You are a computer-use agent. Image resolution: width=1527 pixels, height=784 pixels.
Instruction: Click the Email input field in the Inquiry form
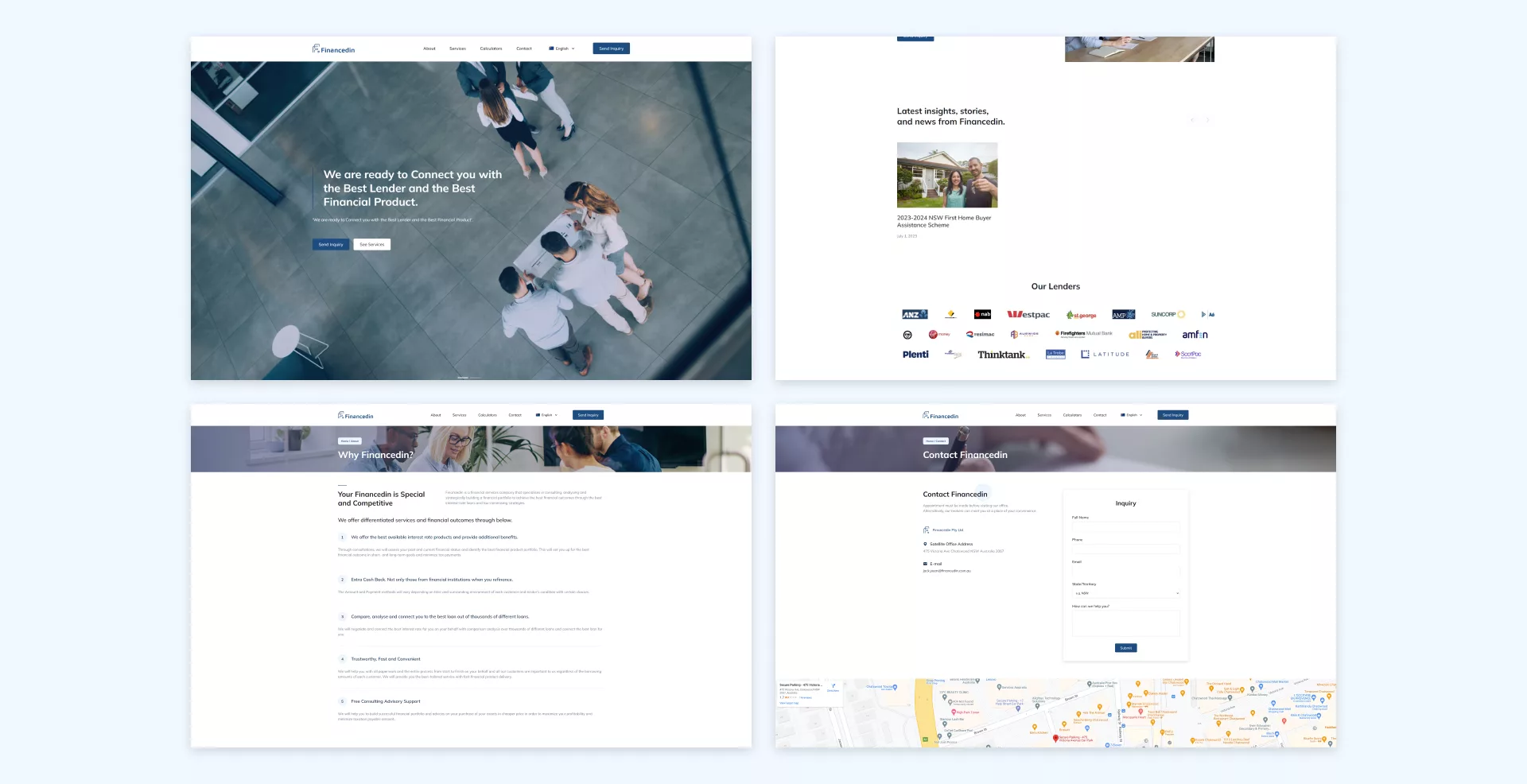pos(1125,571)
